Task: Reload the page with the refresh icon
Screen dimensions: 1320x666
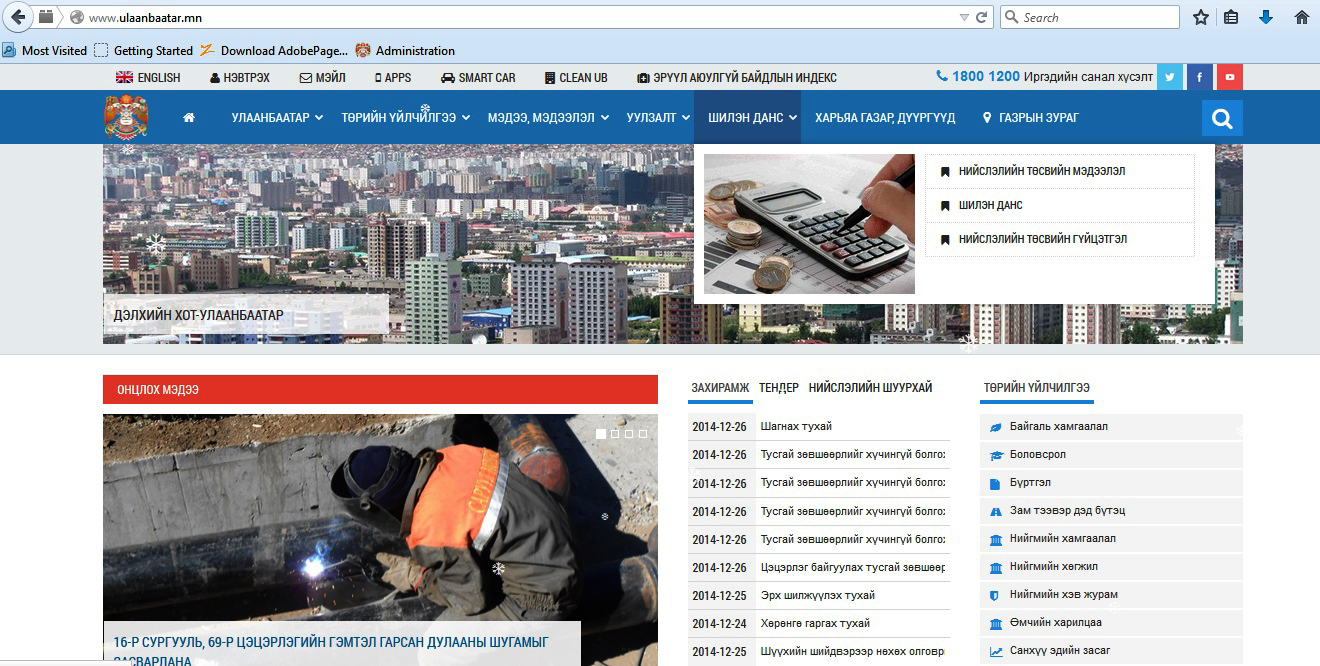Action: coord(982,17)
